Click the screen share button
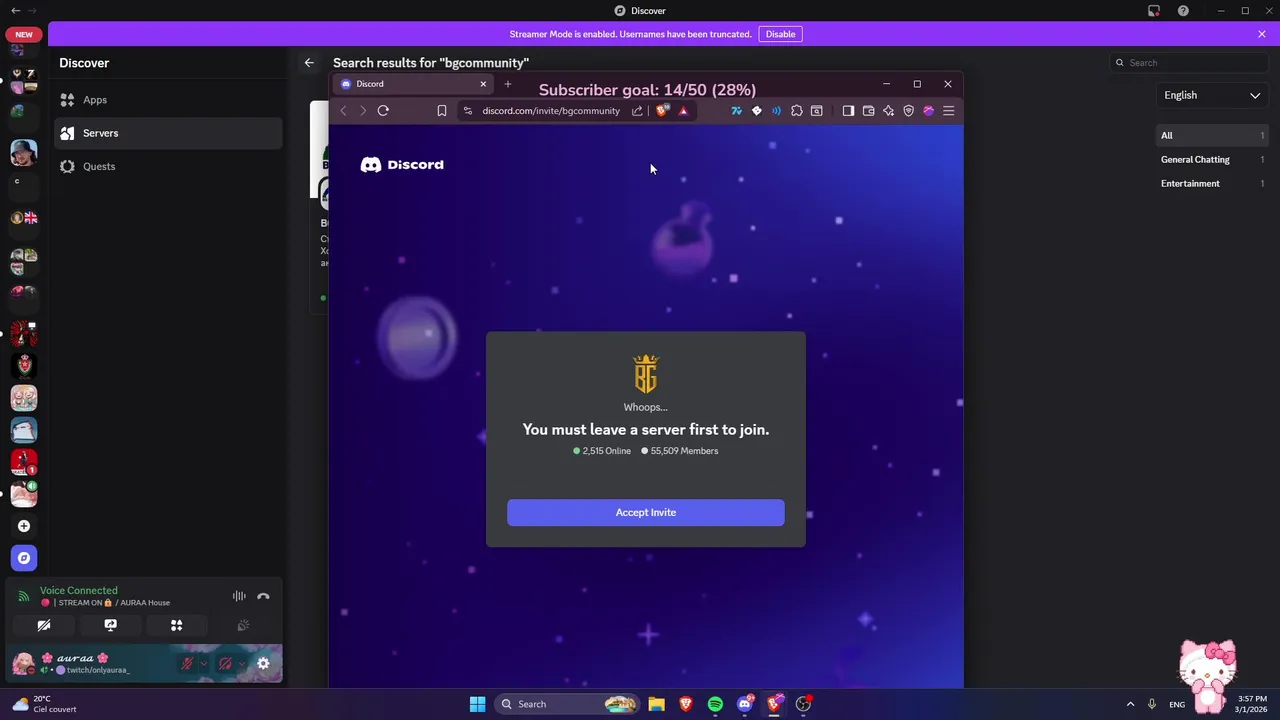This screenshot has height=720, width=1280. (110, 625)
